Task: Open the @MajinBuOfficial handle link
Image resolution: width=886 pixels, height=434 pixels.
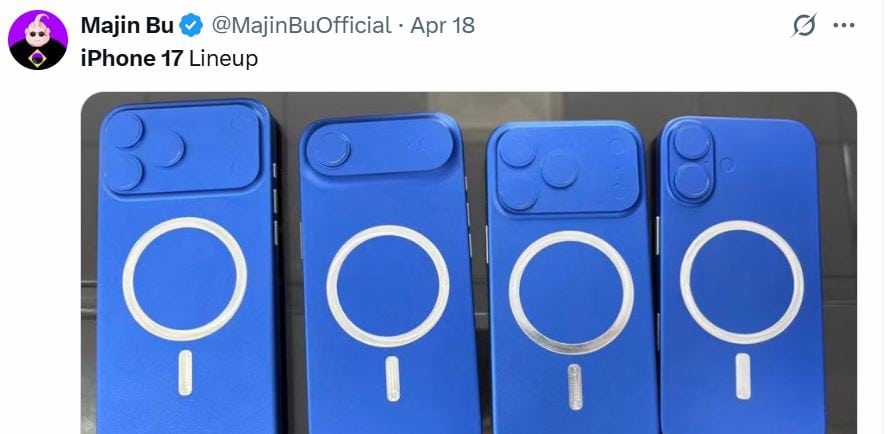Action: tap(301, 25)
